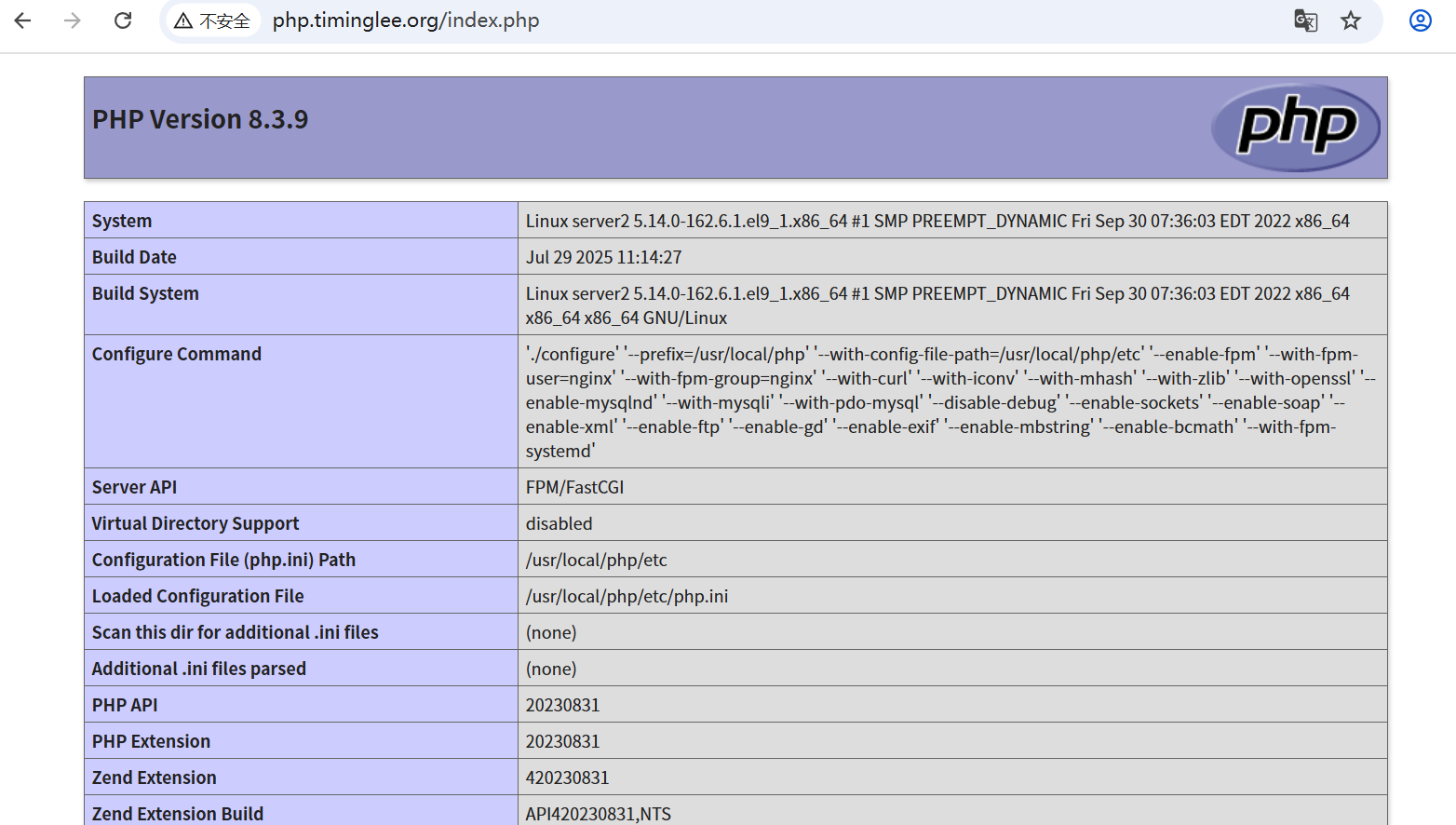Select the 'disabled' value
1456x825 pixels.
pos(559,523)
